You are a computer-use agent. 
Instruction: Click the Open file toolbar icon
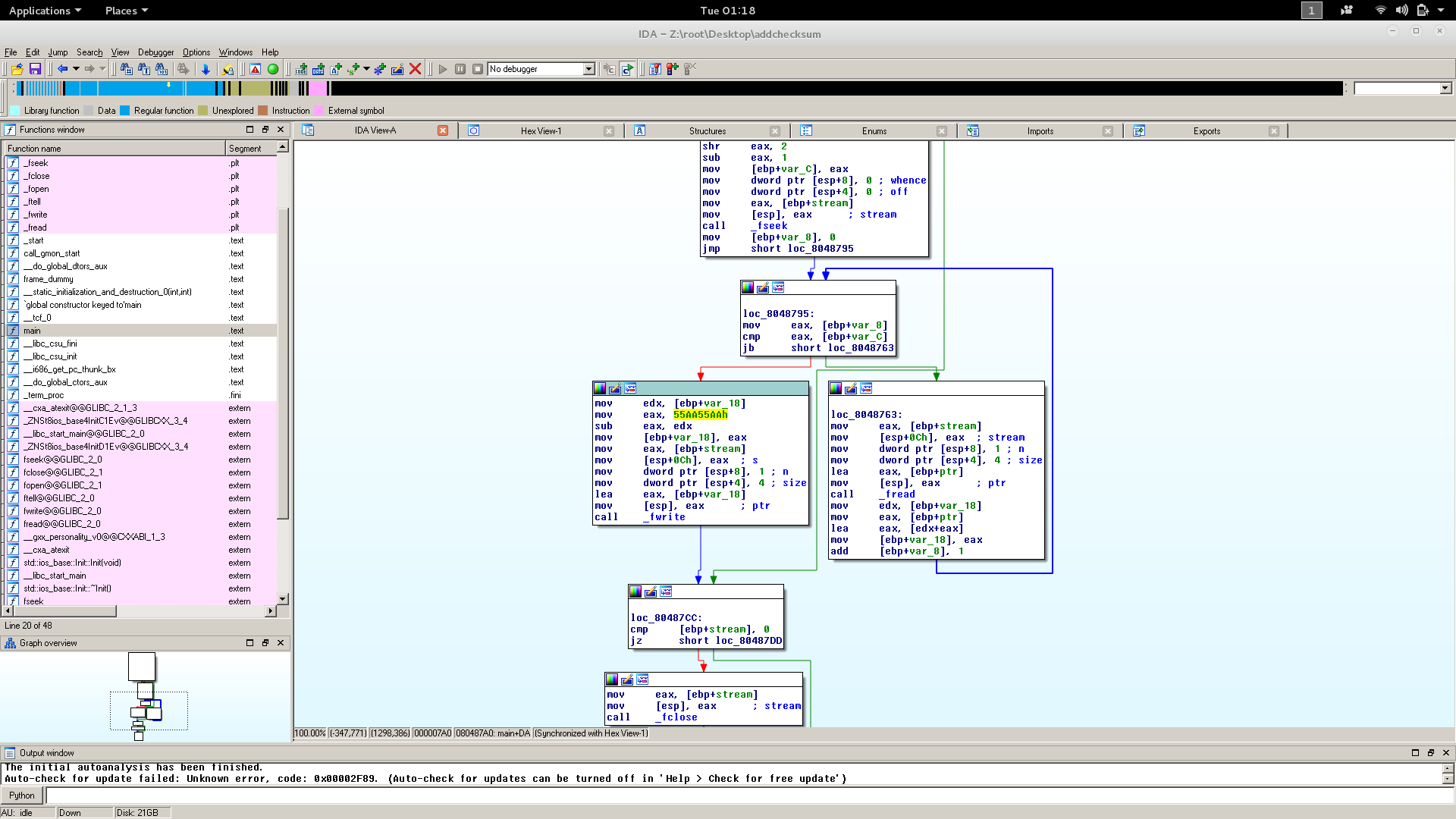[17, 69]
